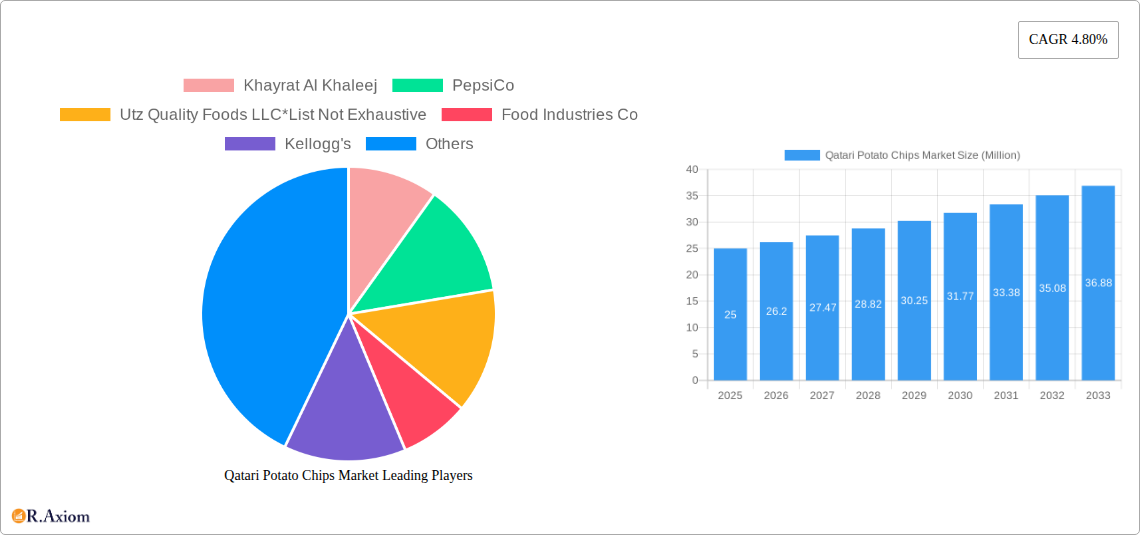Click the y-axis value 35

point(692,196)
